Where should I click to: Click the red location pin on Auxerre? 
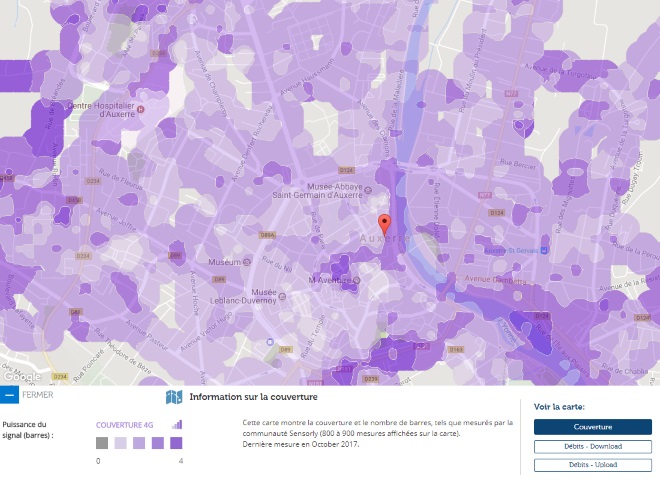[383, 223]
